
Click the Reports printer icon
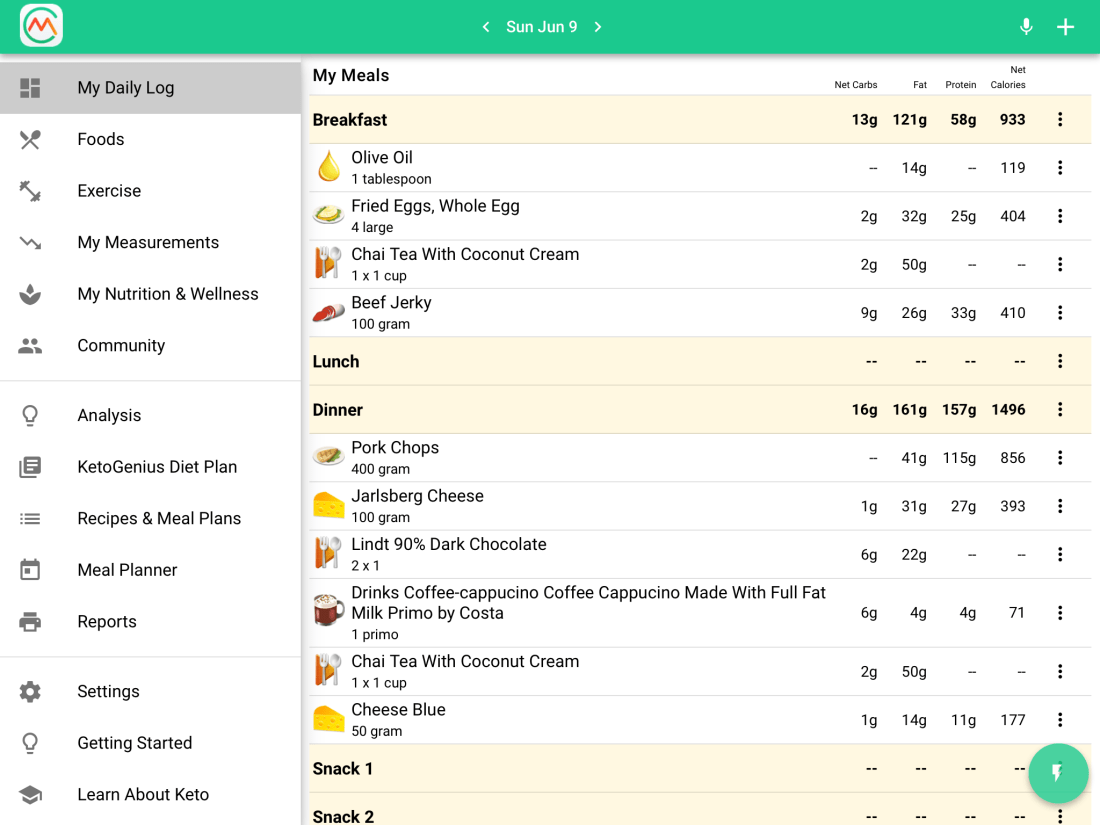[x=30, y=622]
